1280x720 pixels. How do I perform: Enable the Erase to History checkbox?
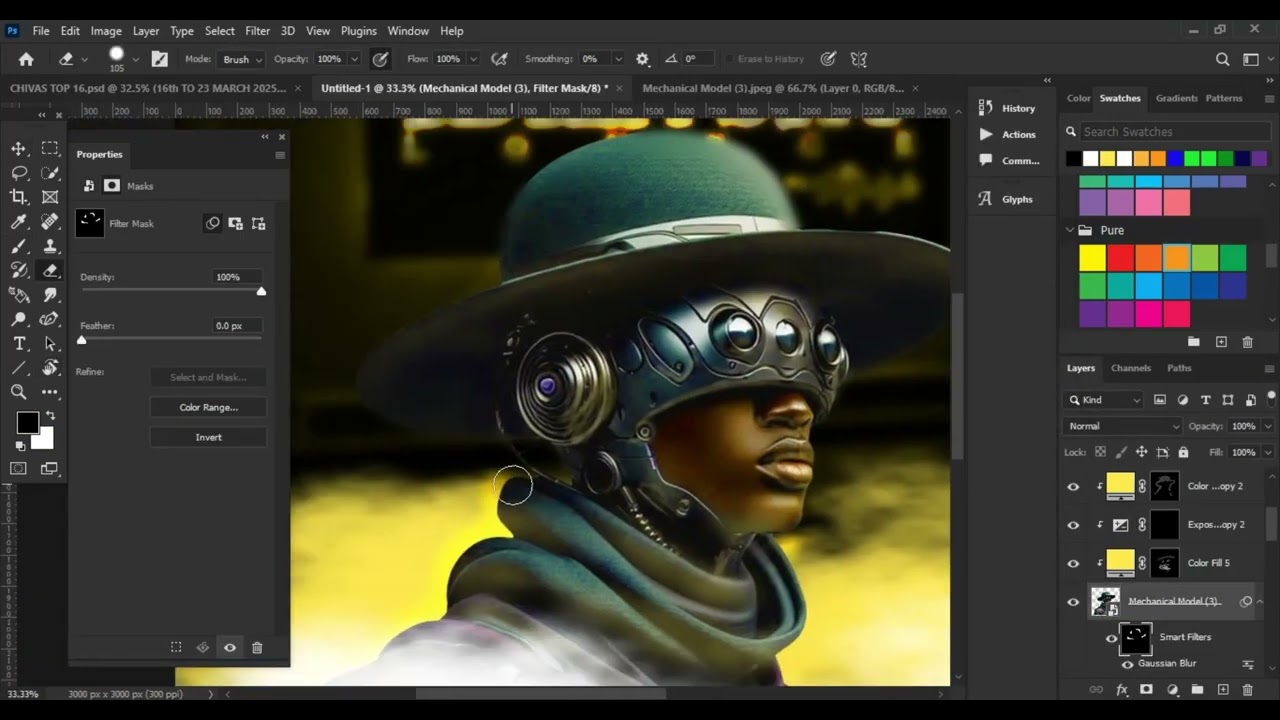pyautogui.click(x=730, y=59)
